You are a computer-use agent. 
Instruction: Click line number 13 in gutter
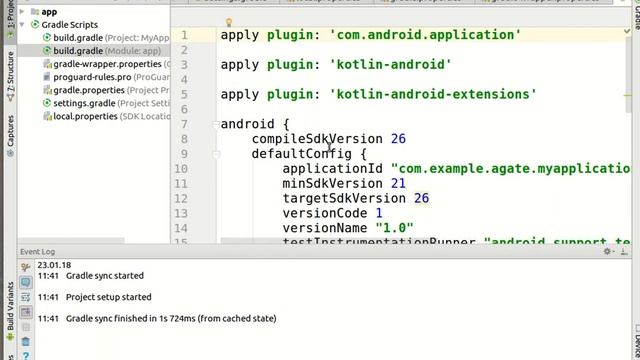[x=181, y=213]
